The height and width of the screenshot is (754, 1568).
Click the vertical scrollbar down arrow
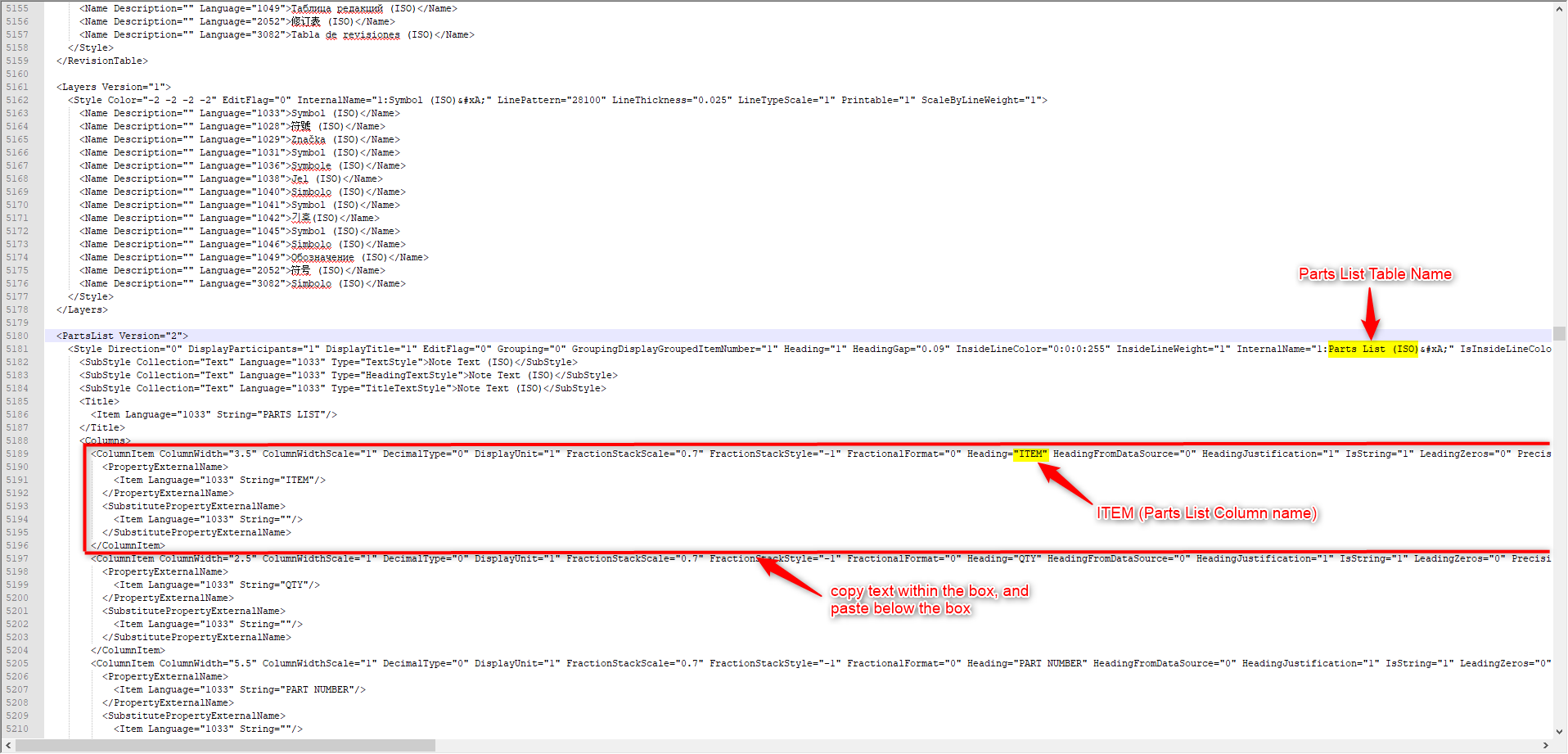click(x=1560, y=732)
